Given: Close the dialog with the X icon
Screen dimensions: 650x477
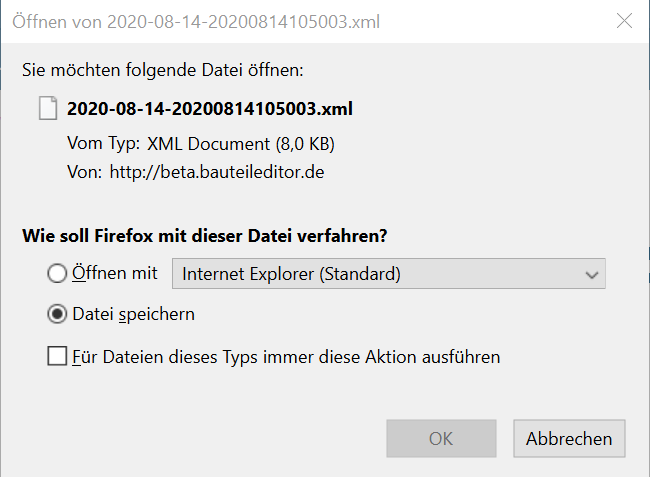Looking at the screenshot, I should [624, 21].
